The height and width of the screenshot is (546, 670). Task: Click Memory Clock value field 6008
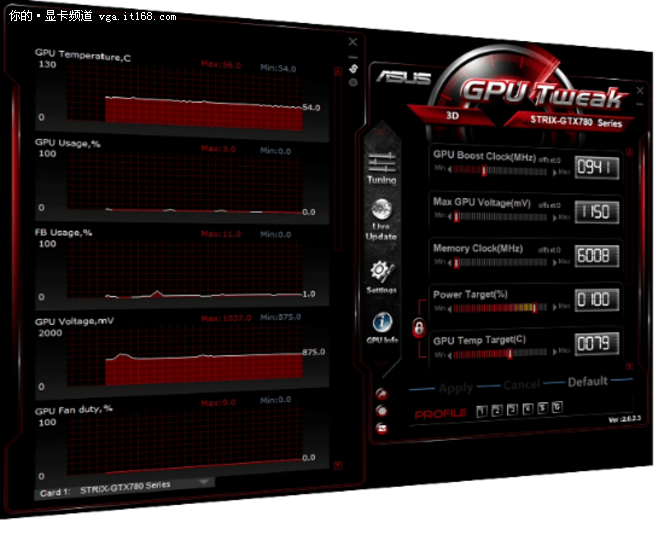597,256
